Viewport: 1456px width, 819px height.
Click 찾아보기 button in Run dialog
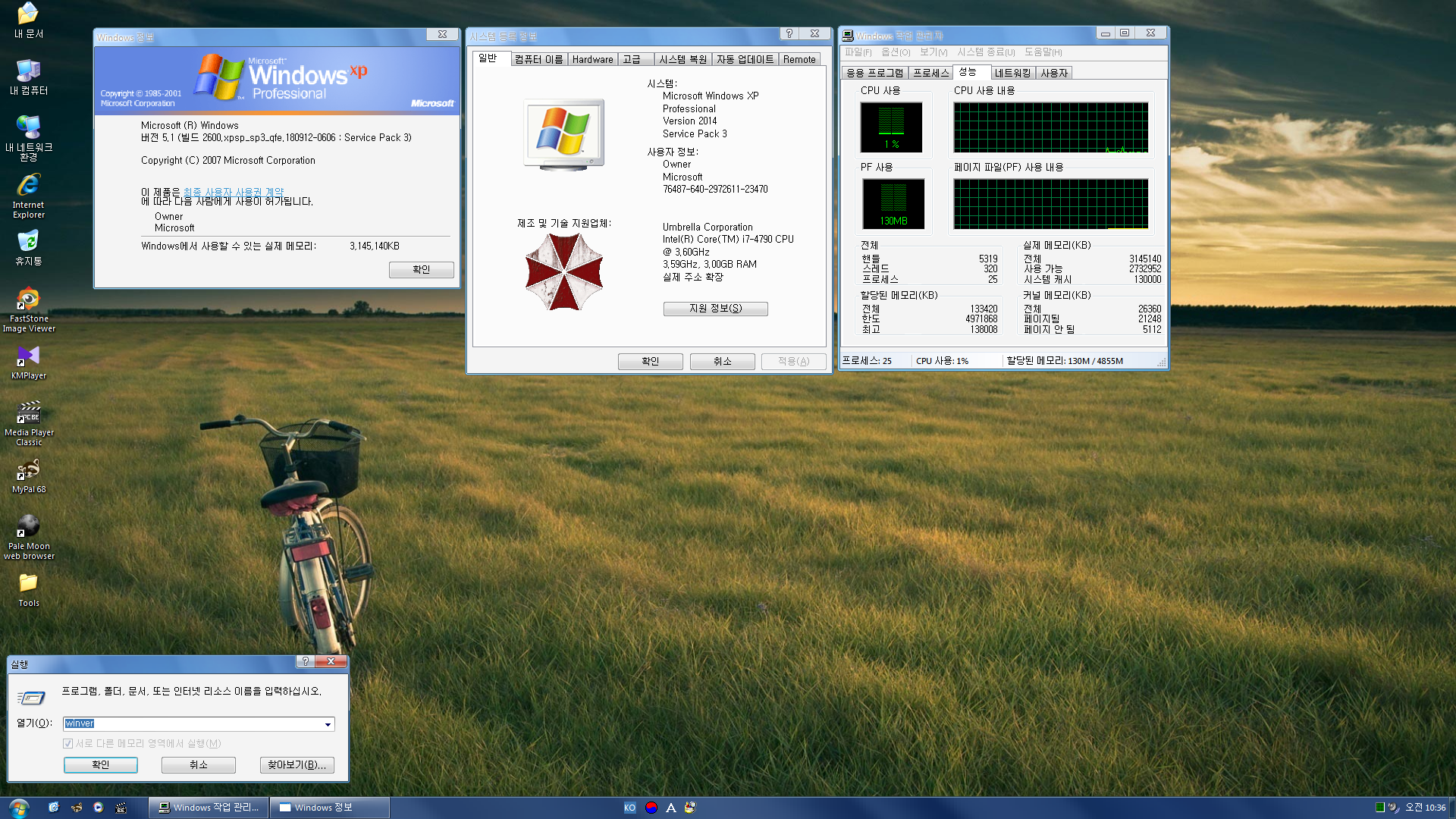(297, 765)
